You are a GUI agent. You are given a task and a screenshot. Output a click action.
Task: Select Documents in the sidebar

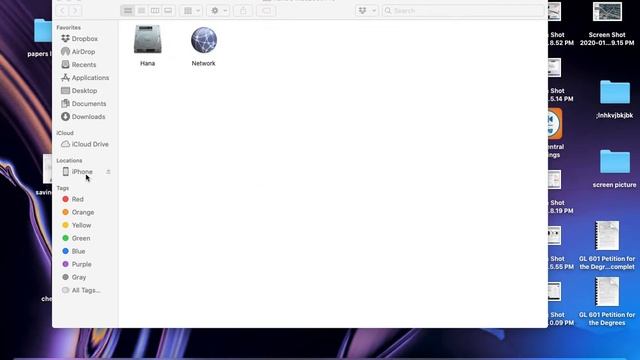[x=89, y=104]
